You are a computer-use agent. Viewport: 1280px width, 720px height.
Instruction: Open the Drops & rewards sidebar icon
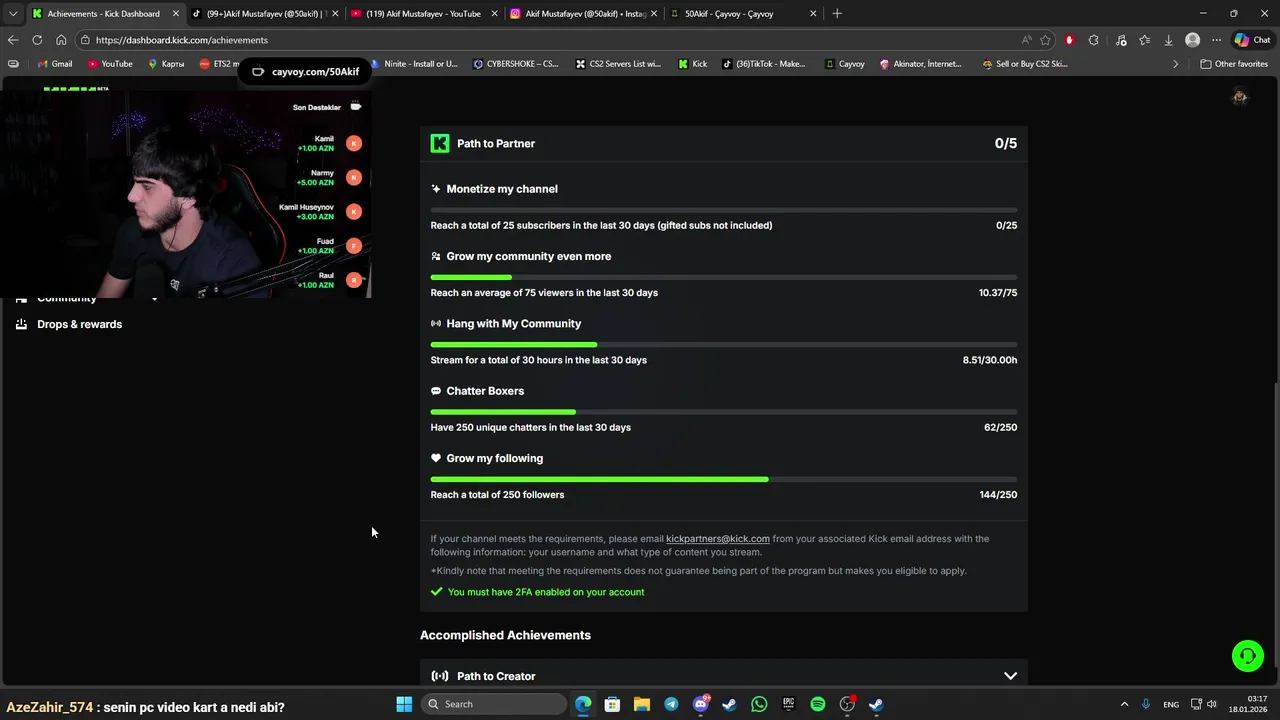[x=21, y=324]
